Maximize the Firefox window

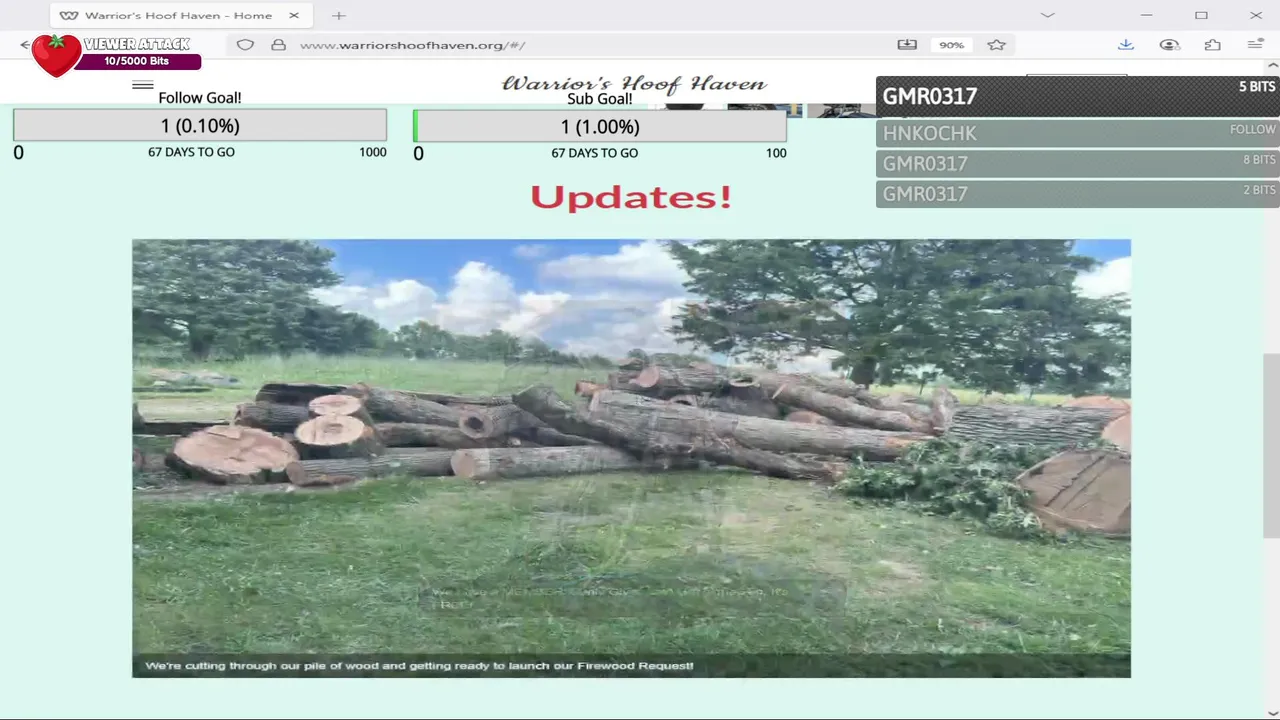[x=1201, y=15]
